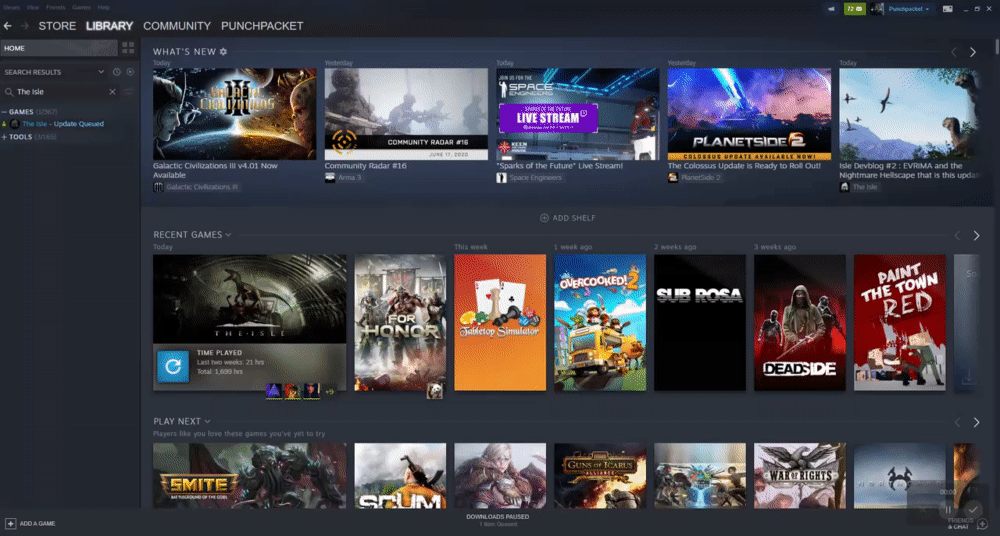
Task: Open For Honor game tile
Action: [x=400, y=323]
